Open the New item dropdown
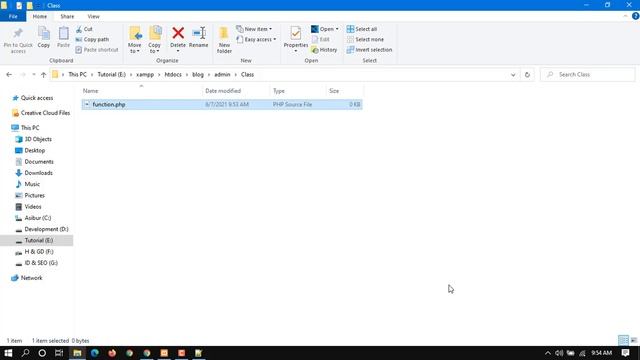Viewport: 640px width, 360px height. point(254,29)
